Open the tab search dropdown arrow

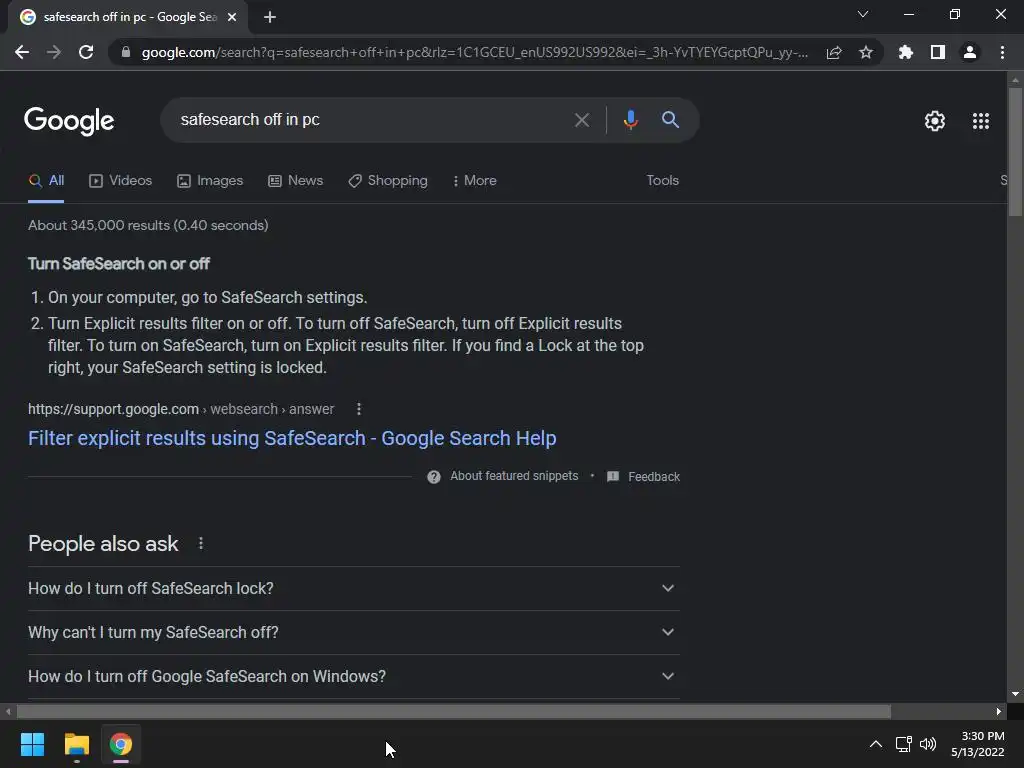[863, 14]
